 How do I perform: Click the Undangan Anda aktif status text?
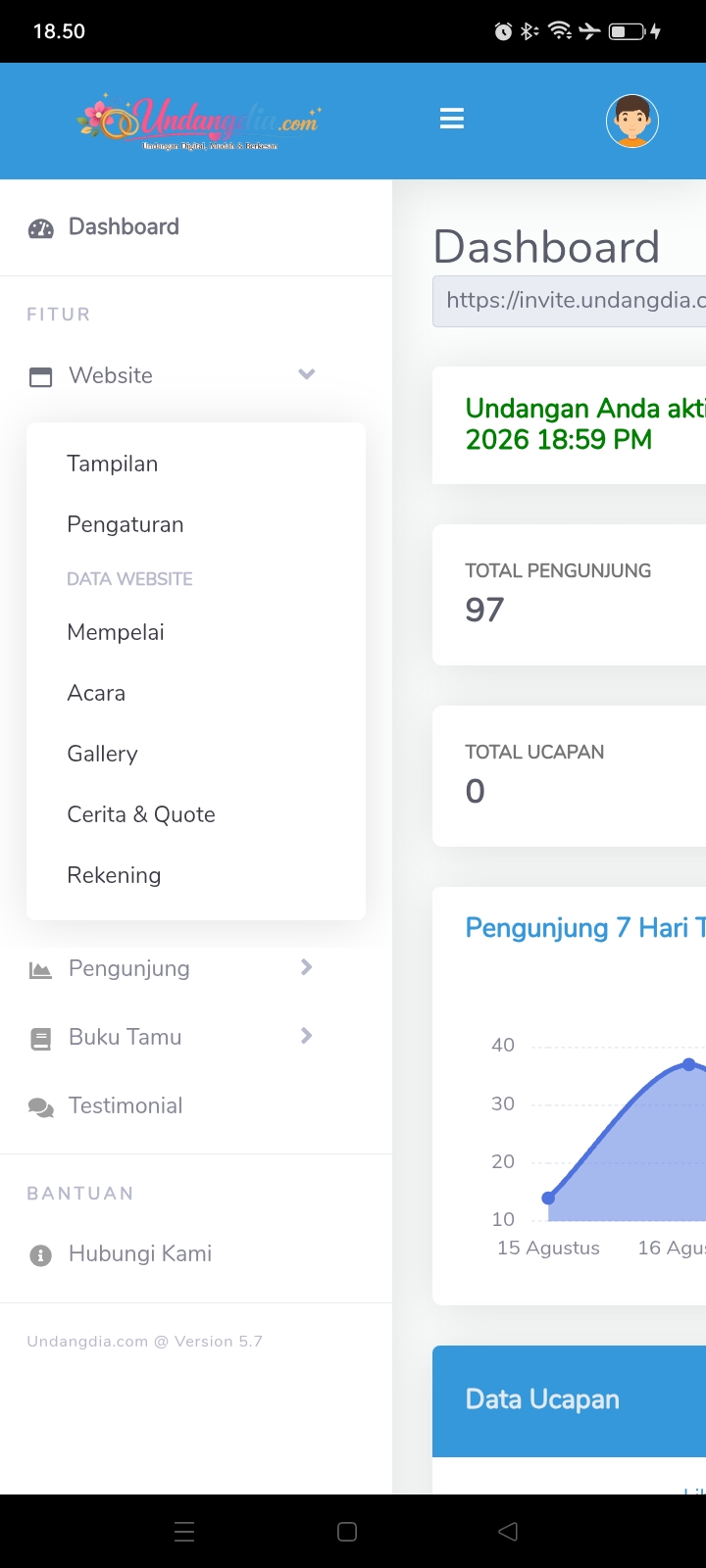[x=585, y=423]
